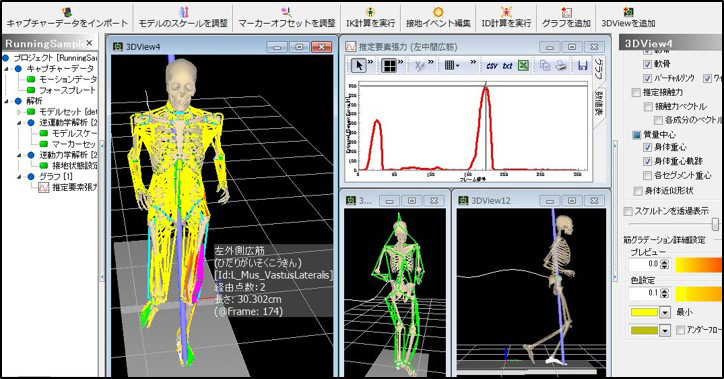
Task: Collapse 解析 tree node
Action: coord(7,101)
